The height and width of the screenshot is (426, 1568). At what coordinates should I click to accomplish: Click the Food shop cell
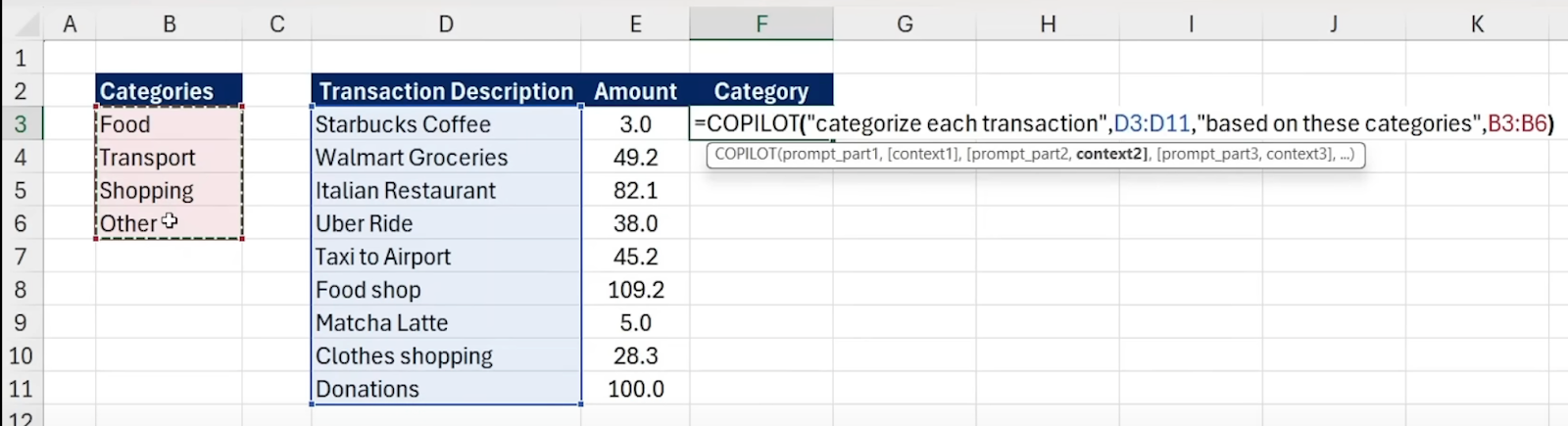446,290
